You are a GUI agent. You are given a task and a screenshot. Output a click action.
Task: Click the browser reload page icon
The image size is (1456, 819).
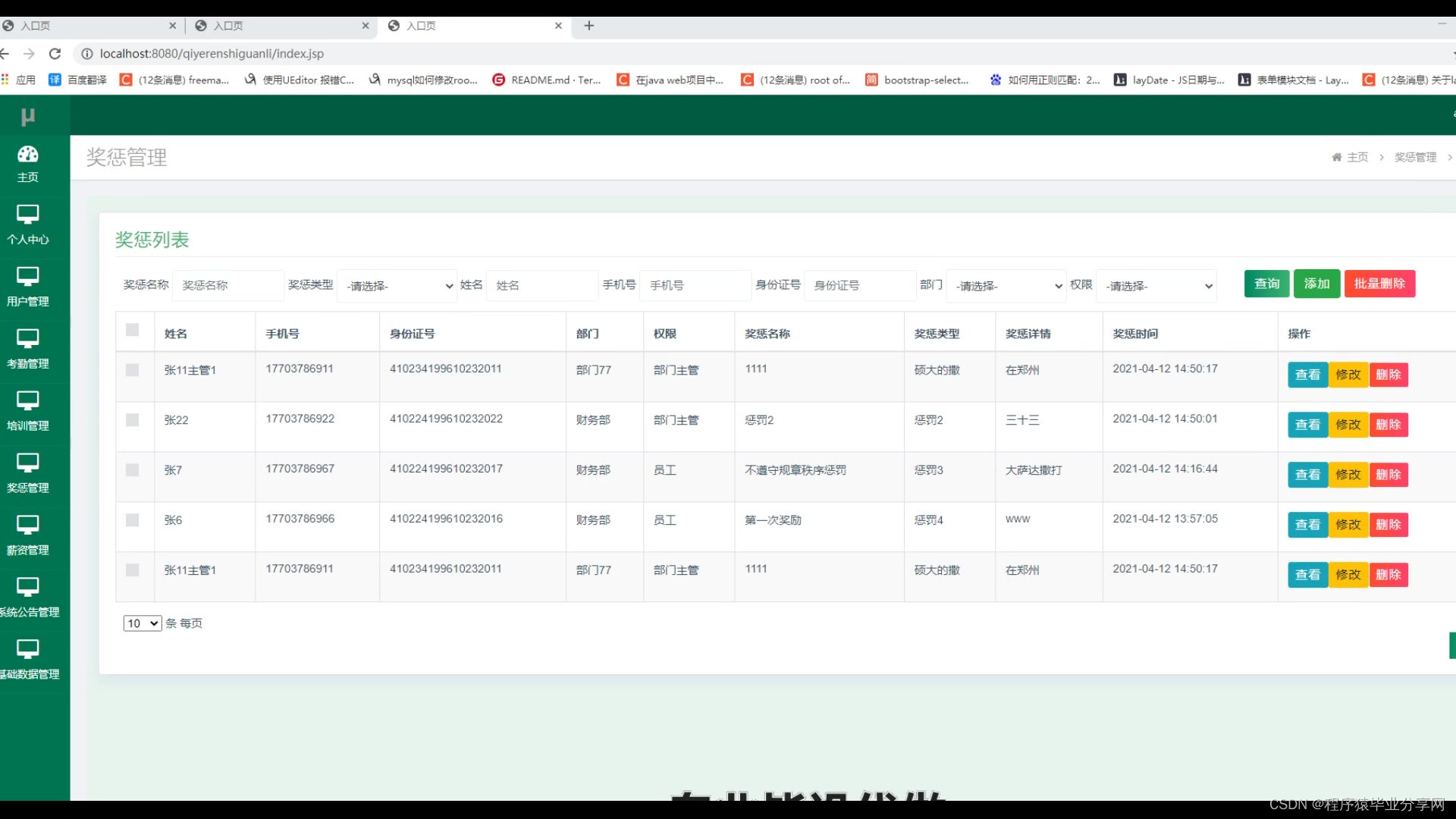point(55,54)
